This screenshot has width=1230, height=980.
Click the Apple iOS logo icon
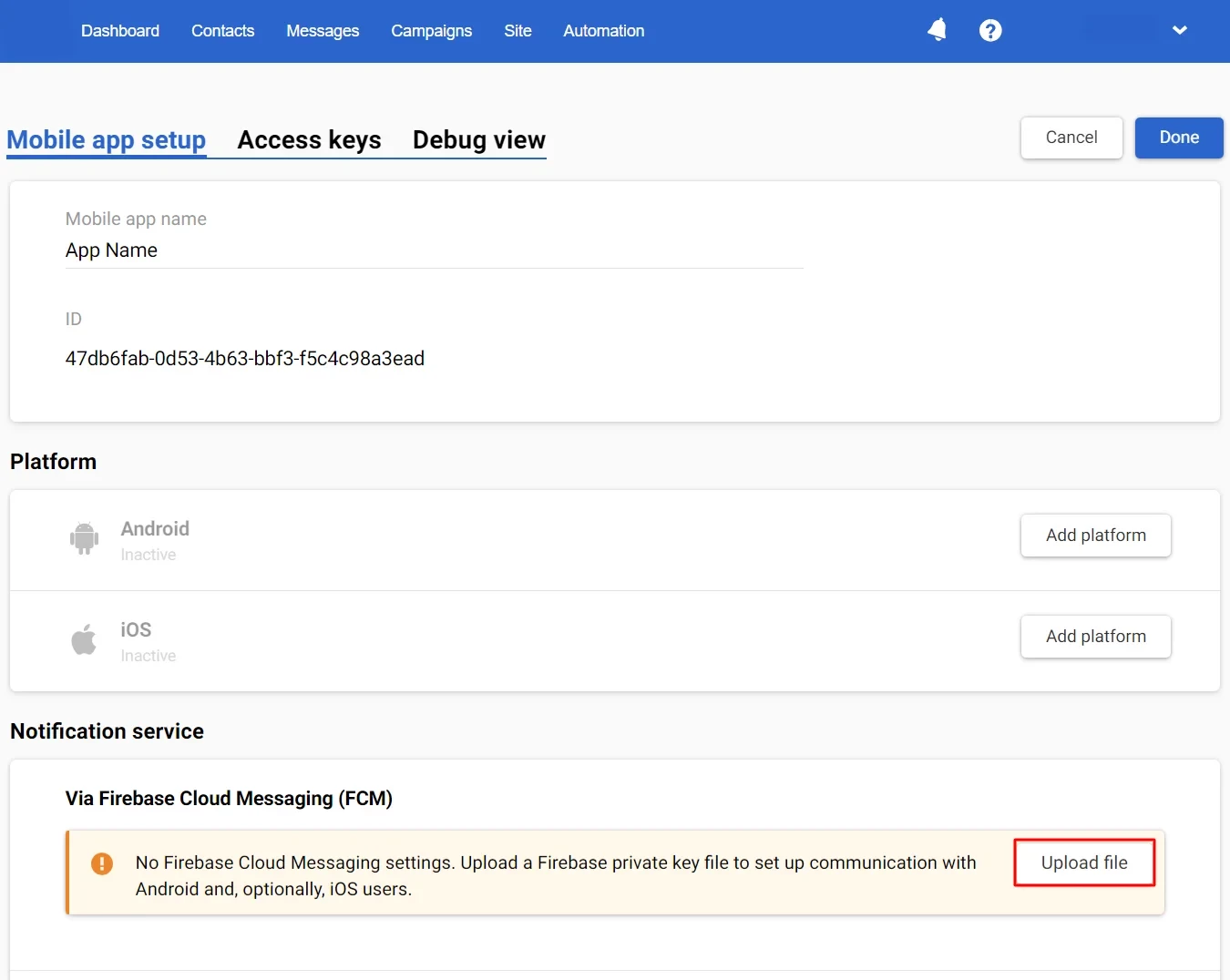click(84, 639)
